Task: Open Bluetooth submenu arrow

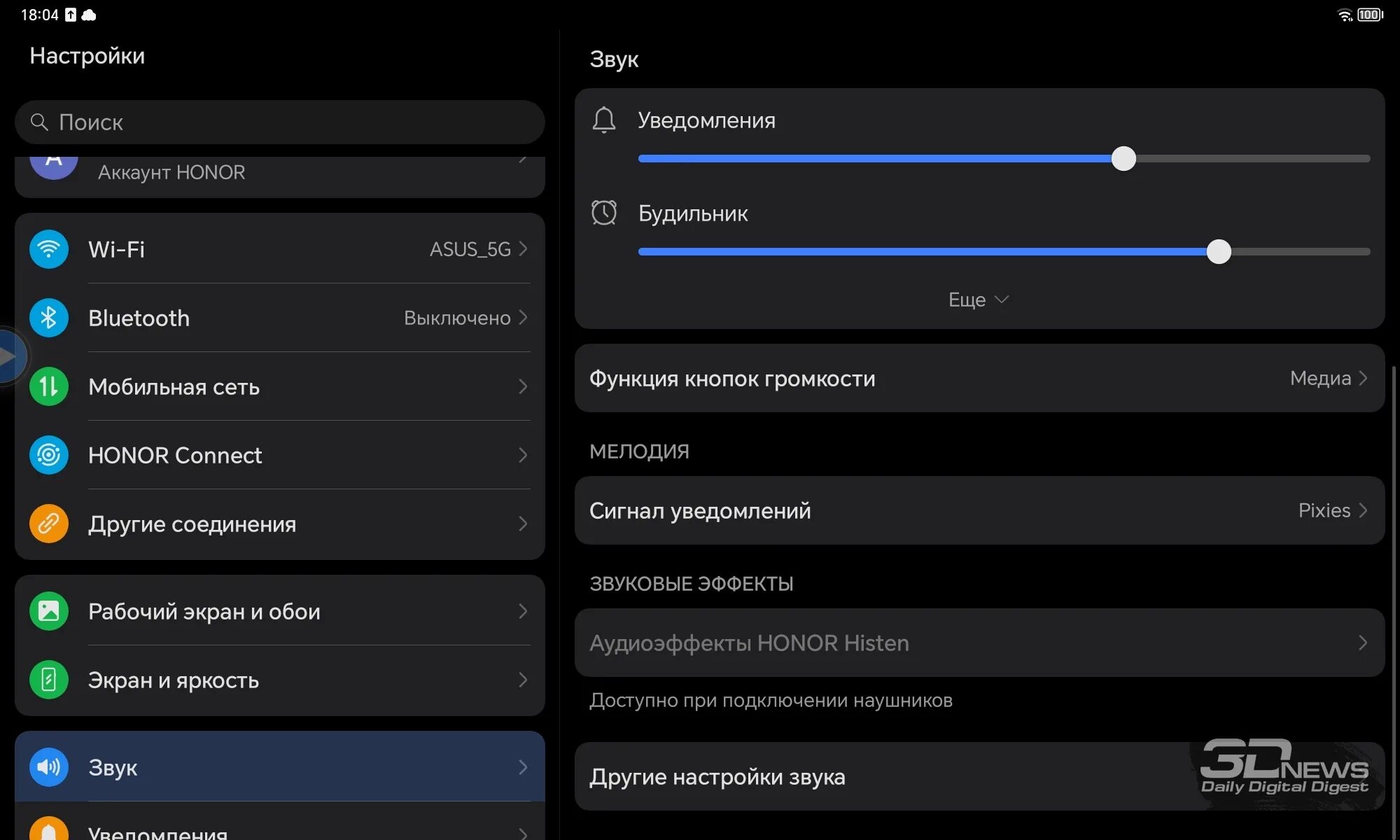Action: pyautogui.click(x=524, y=317)
